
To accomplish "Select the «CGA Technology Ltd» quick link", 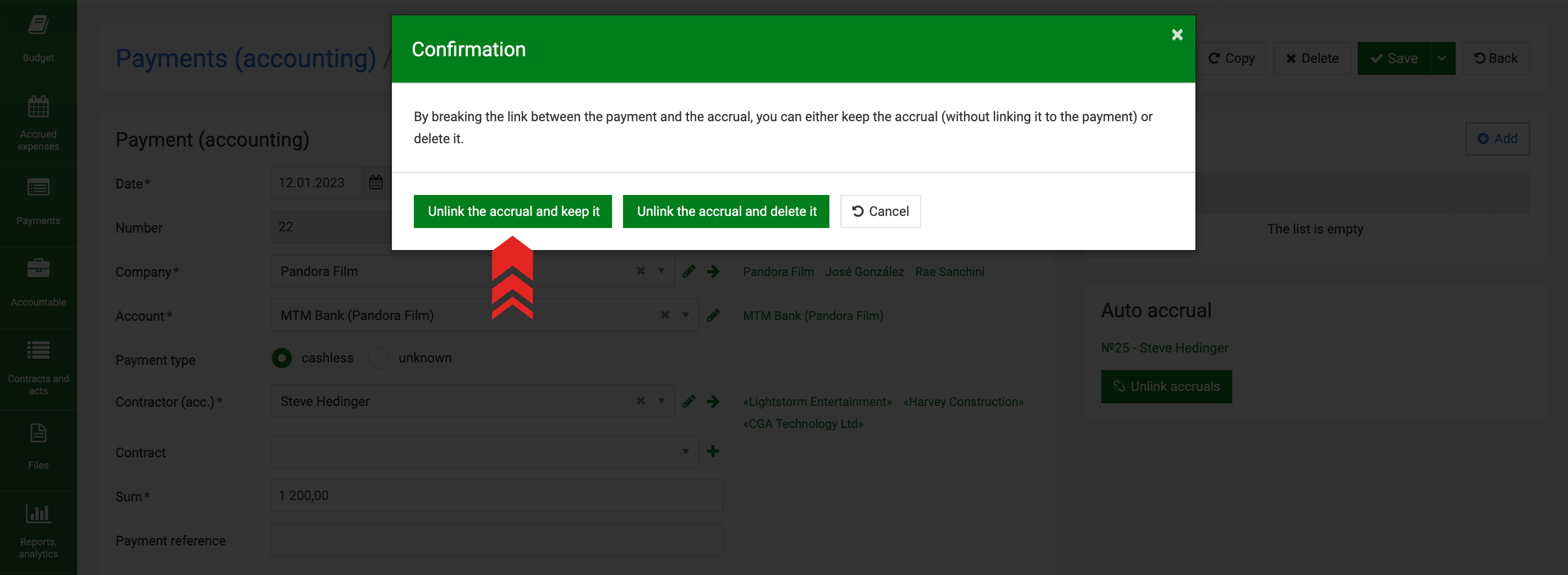I will 803,424.
